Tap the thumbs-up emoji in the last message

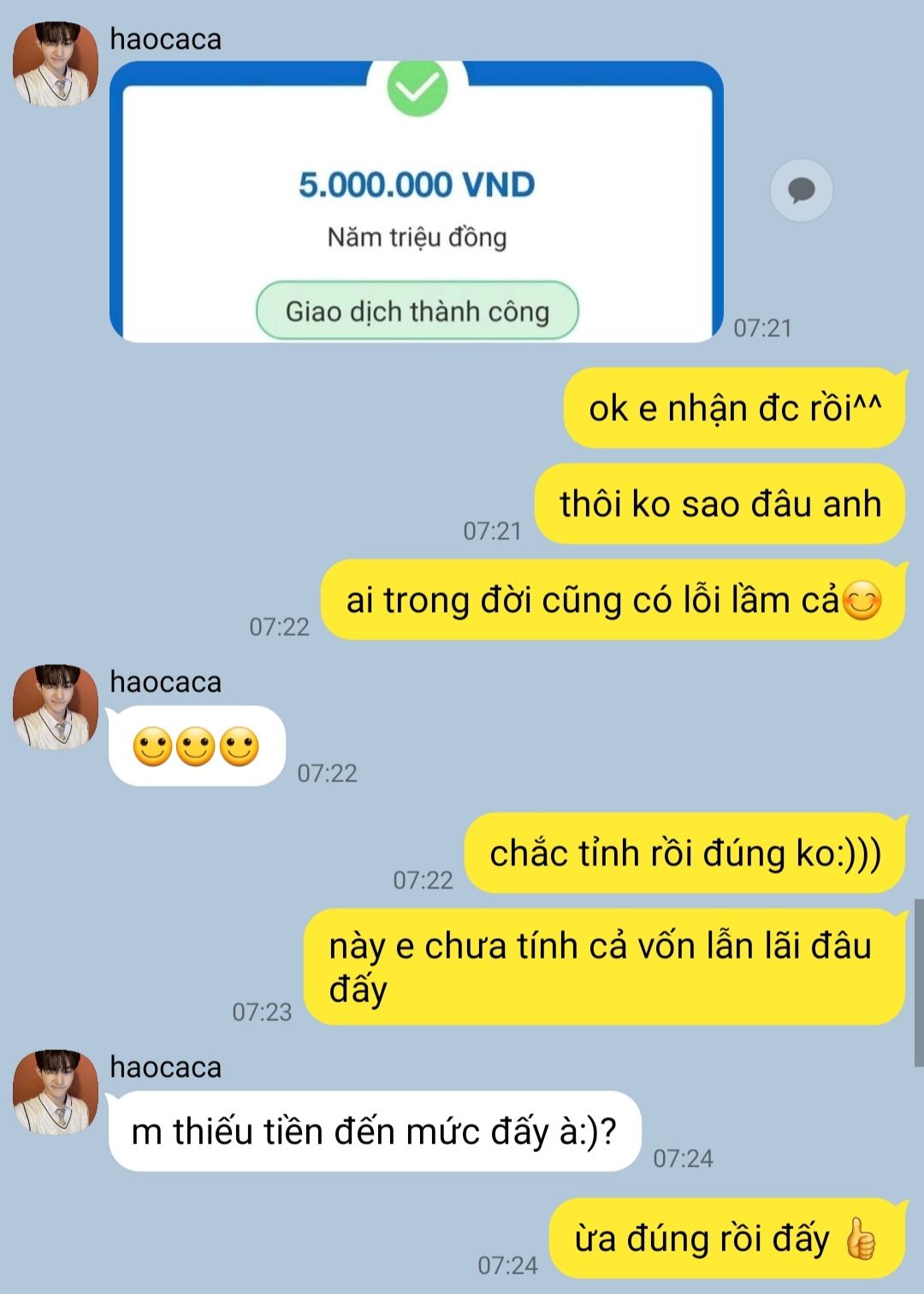coord(861,1240)
